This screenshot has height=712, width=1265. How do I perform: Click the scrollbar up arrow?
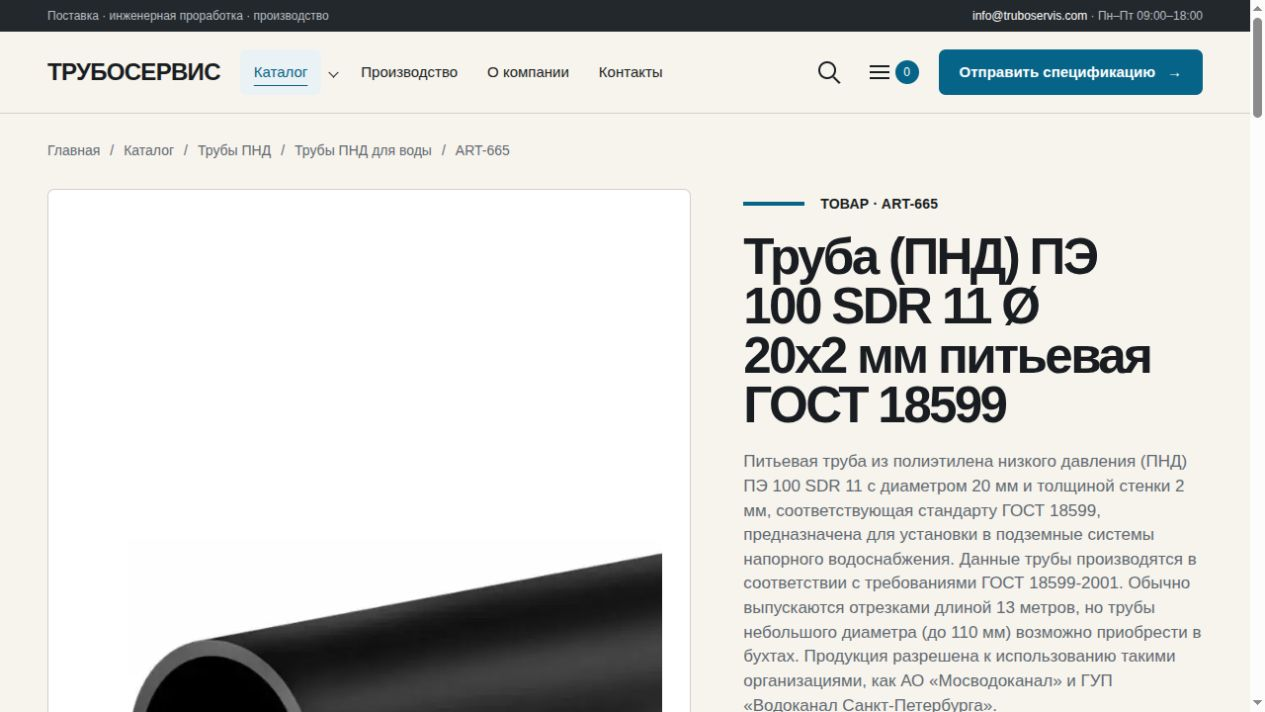click(x=1257, y=8)
